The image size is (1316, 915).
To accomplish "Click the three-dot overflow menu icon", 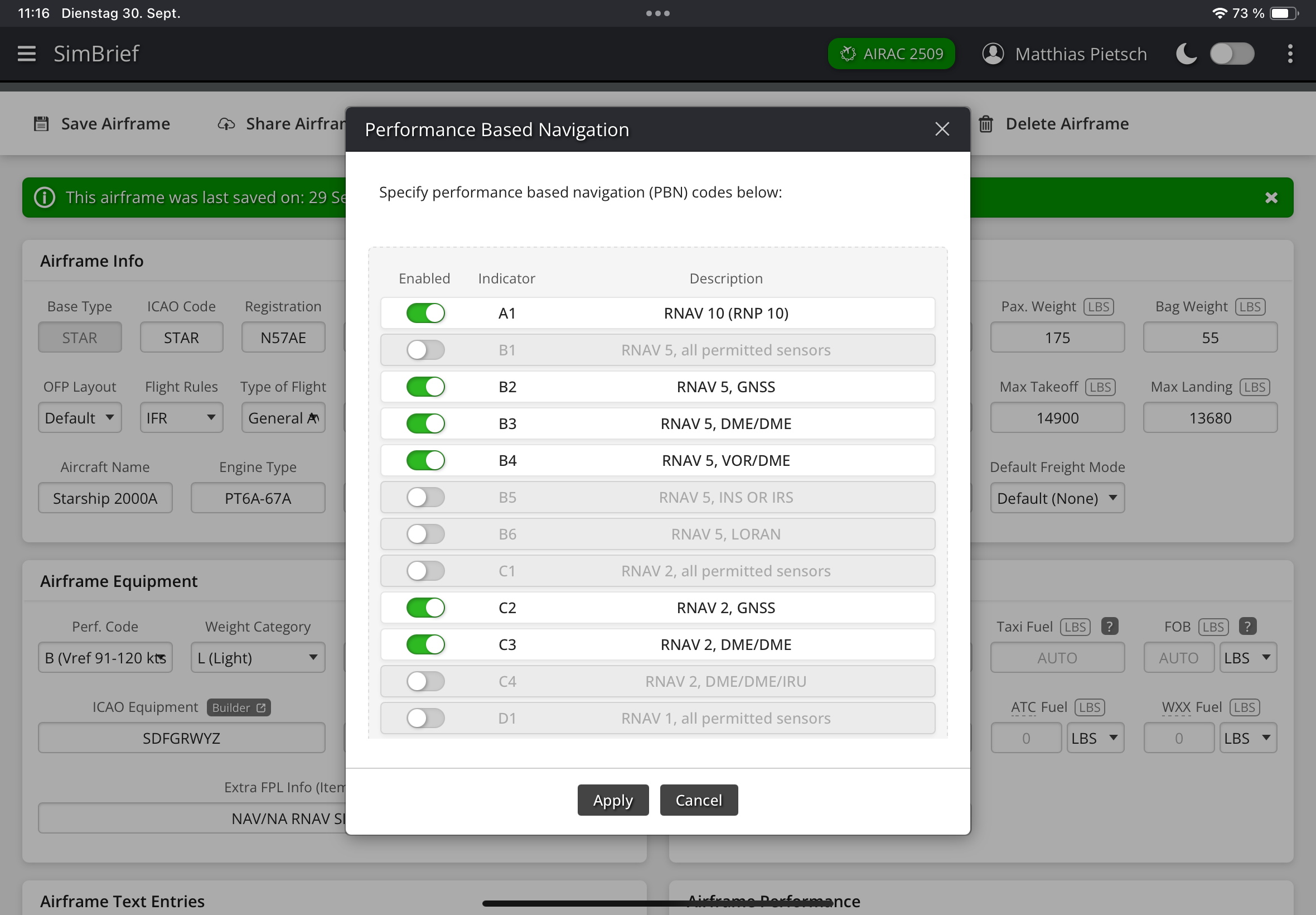I will tap(1290, 54).
